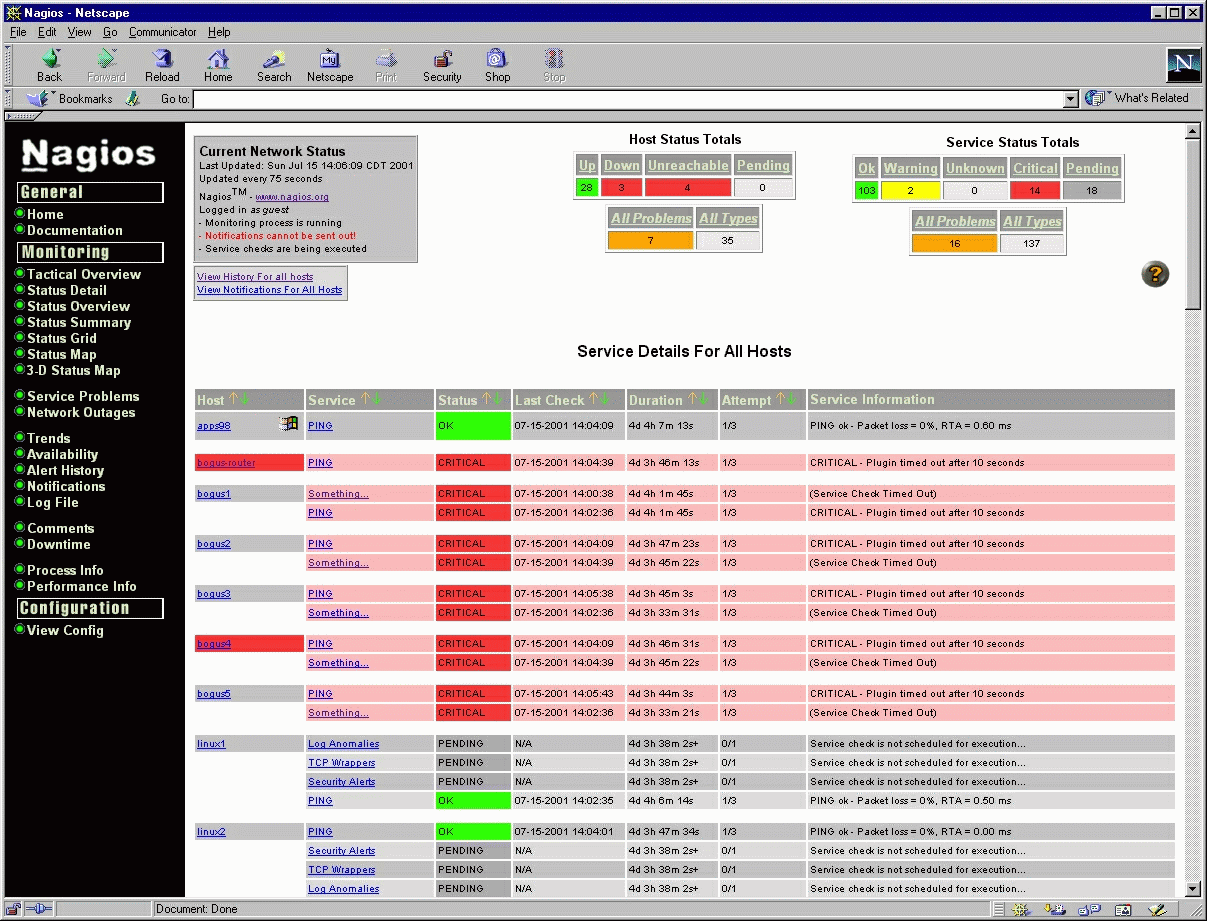Click the Forward toolbar button
This screenshot has height=921, width=1207.
106,66
